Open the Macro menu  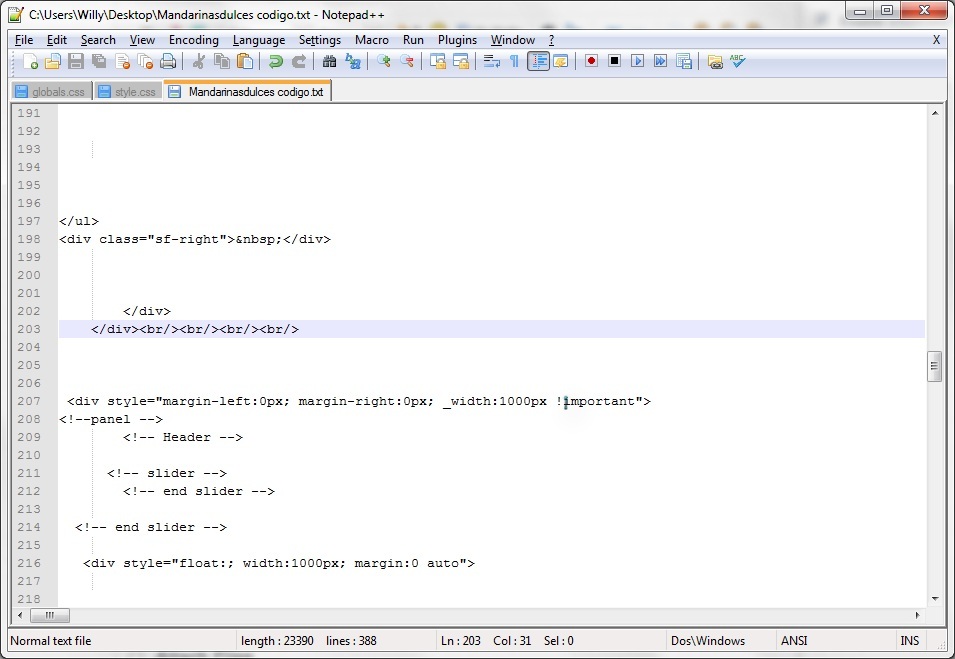[372, 40]
